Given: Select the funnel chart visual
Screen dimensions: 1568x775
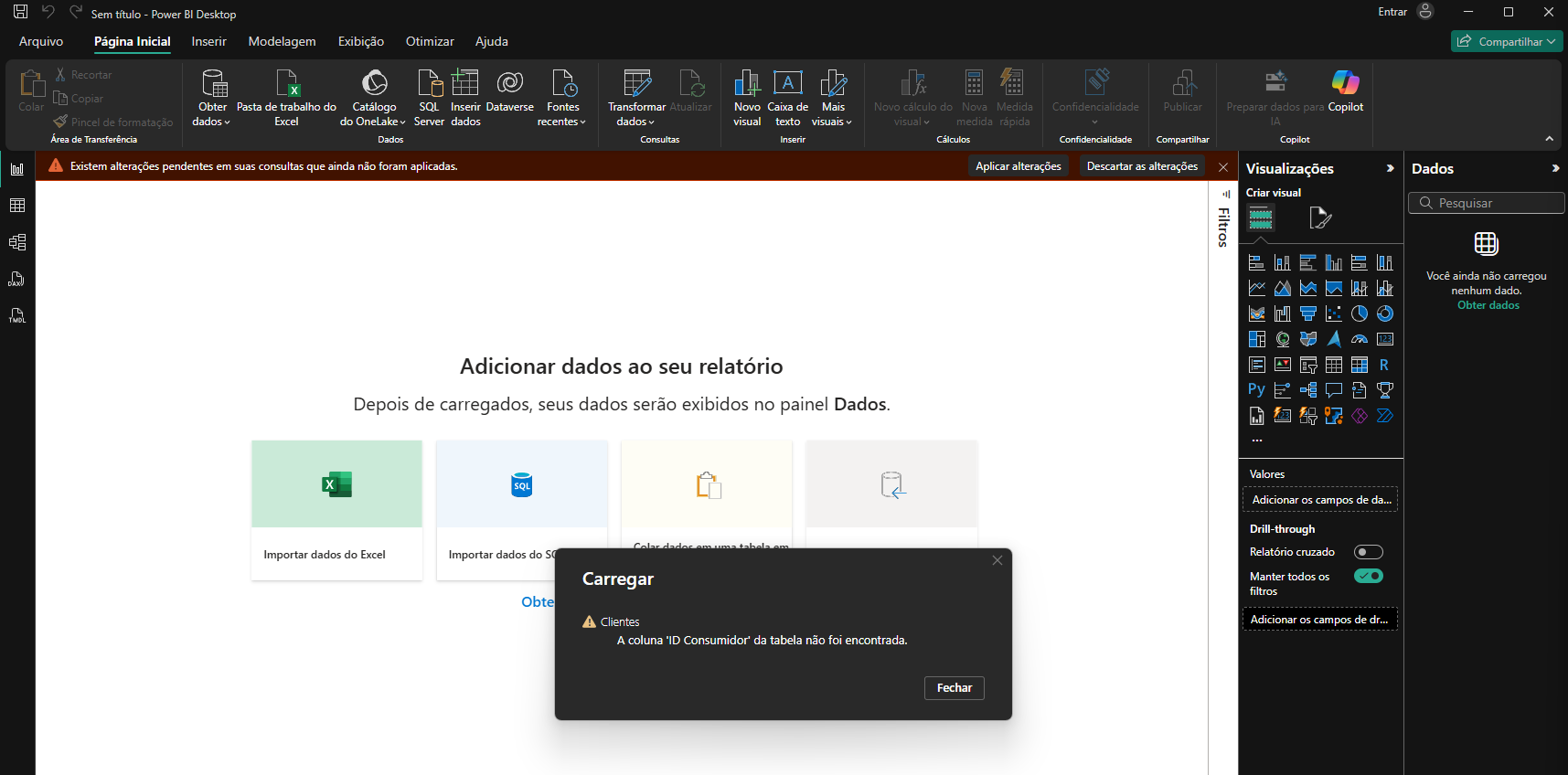Looking at the screenshot, I should coord(1308,313).
